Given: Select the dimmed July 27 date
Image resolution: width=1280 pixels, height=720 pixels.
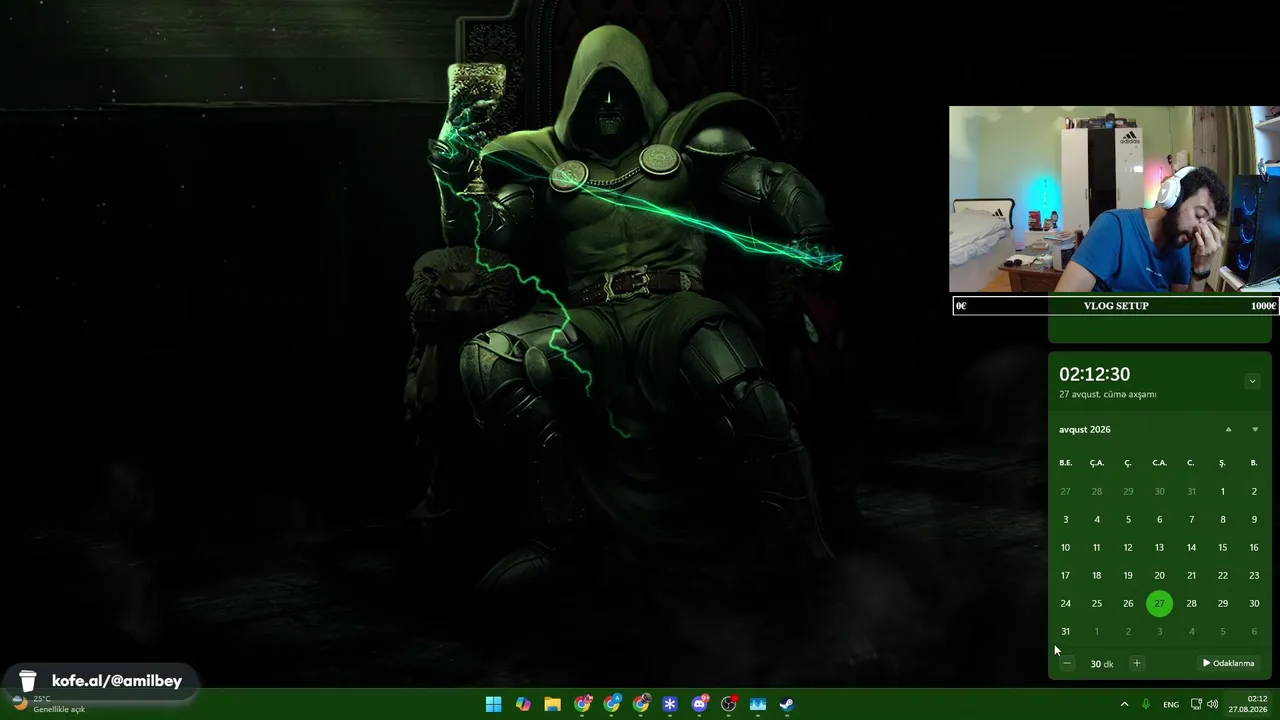Looking at the screenshot, I should click(1065, 491).
